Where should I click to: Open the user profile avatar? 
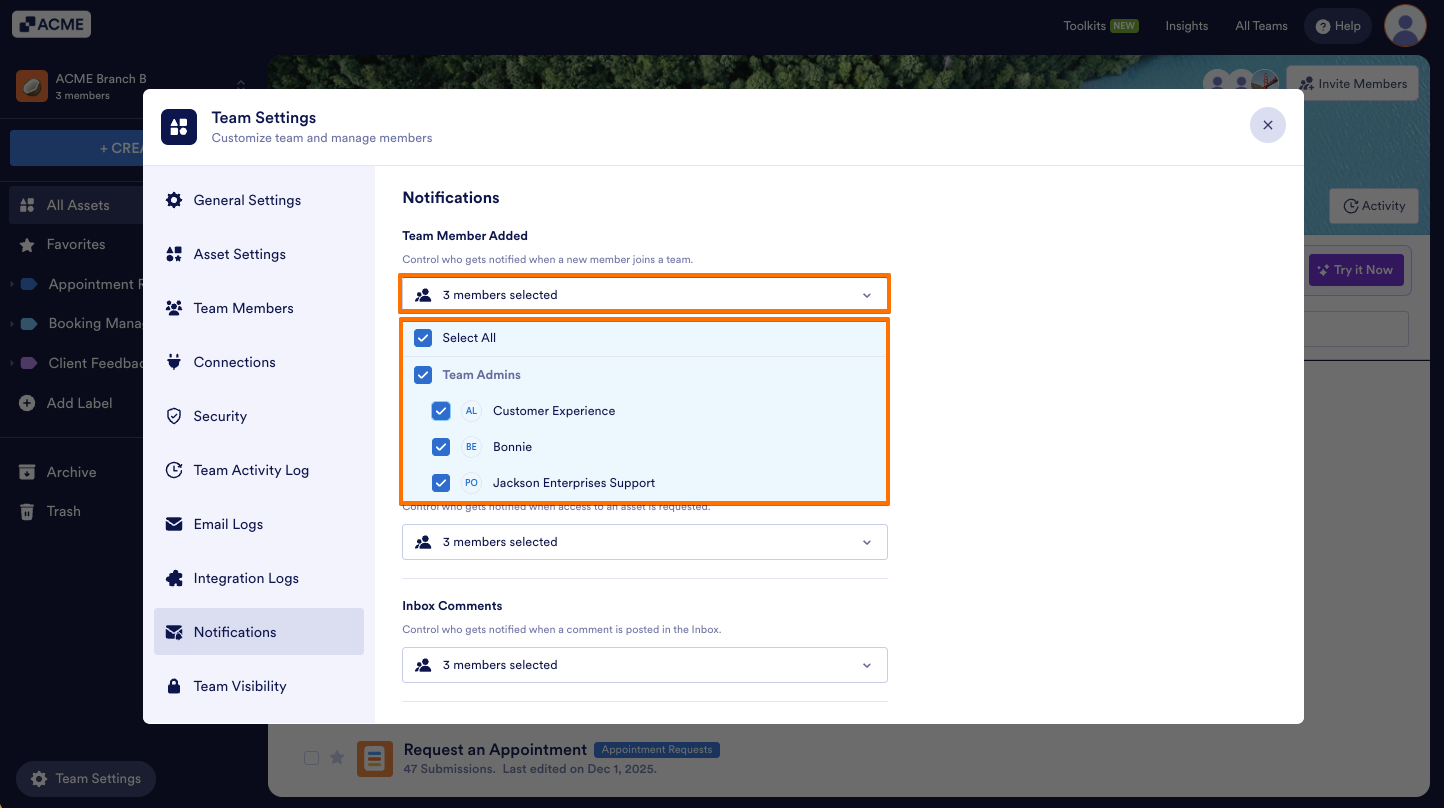[x=1405, y=26]
